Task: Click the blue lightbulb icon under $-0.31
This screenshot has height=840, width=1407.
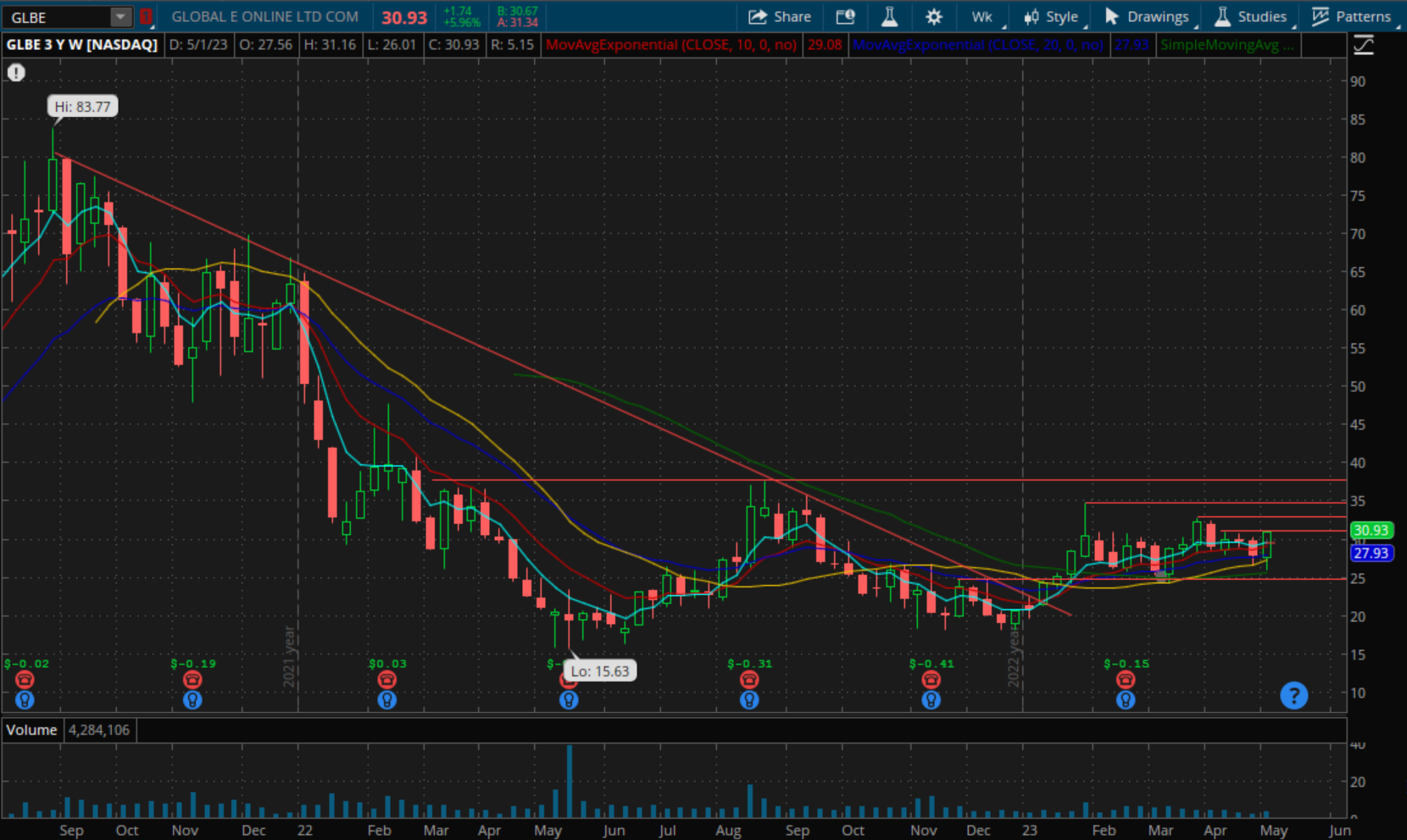Action: (749, 699)
